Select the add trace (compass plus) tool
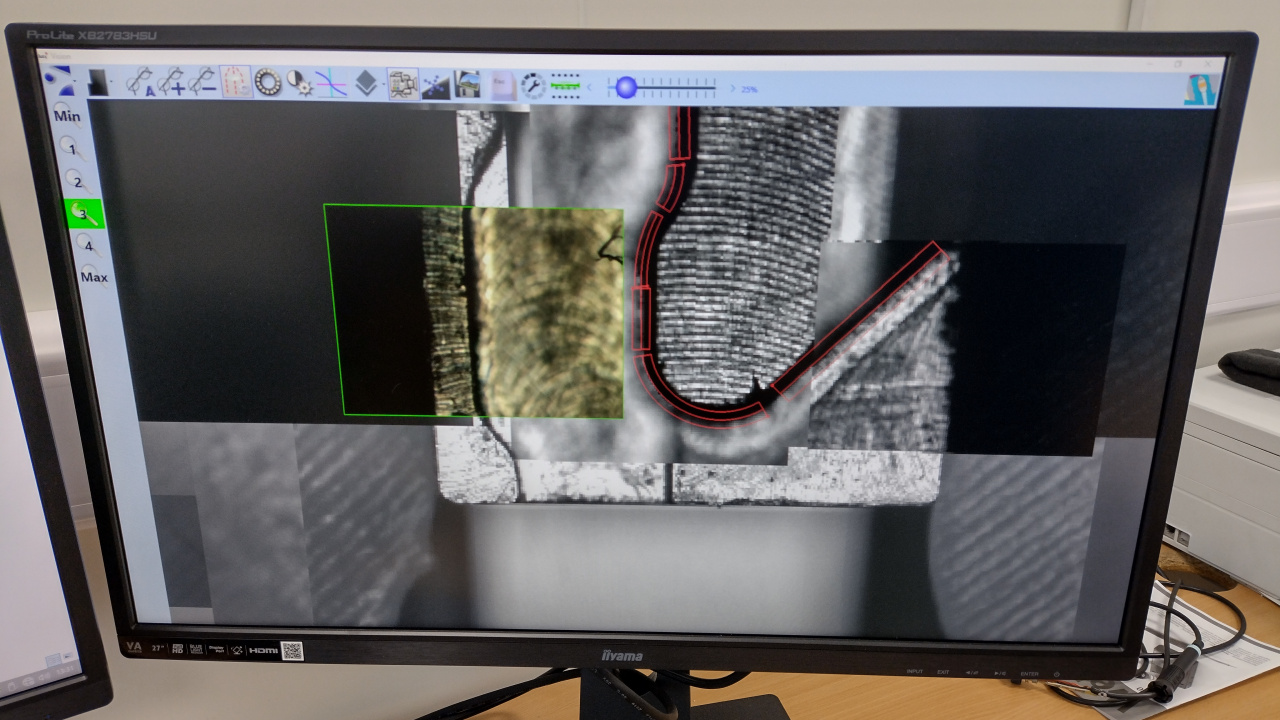 pyautogui.click(x=172, y=81)
